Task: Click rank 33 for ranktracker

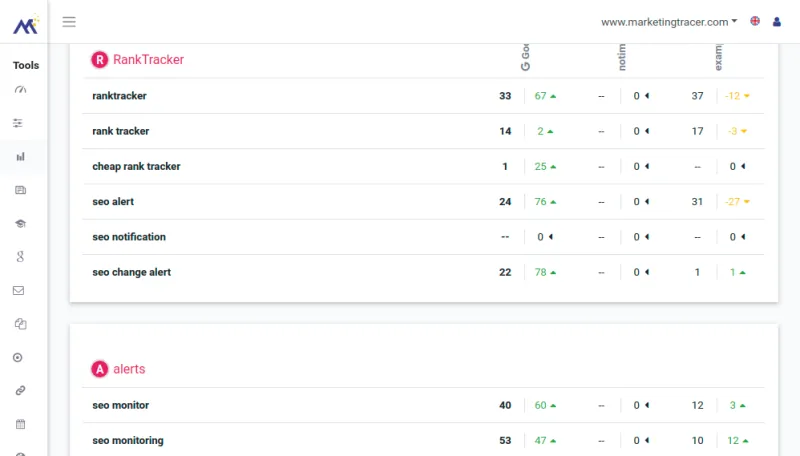Action: point(505,96)
